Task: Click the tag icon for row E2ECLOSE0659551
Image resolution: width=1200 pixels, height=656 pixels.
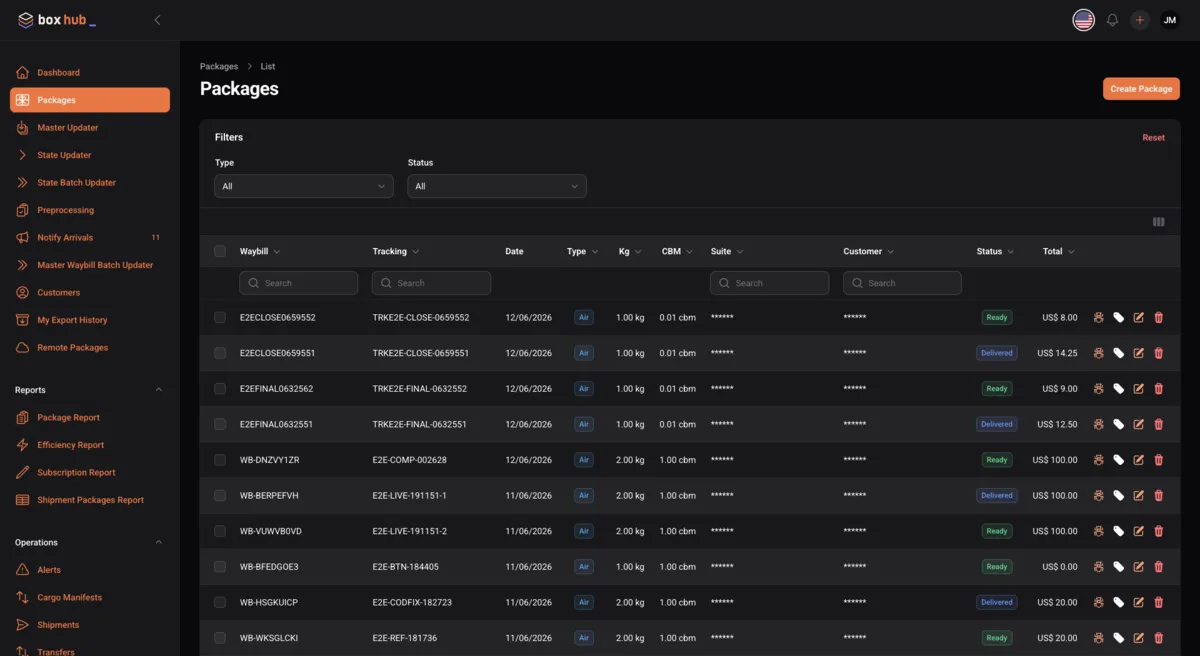Action: [x=1119, y=353]
